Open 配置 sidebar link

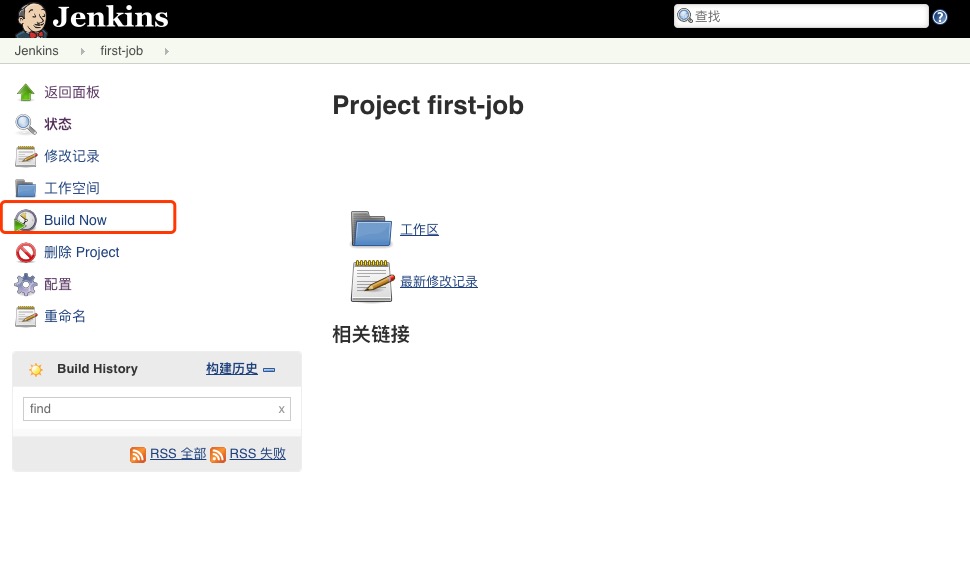point(58,284)
